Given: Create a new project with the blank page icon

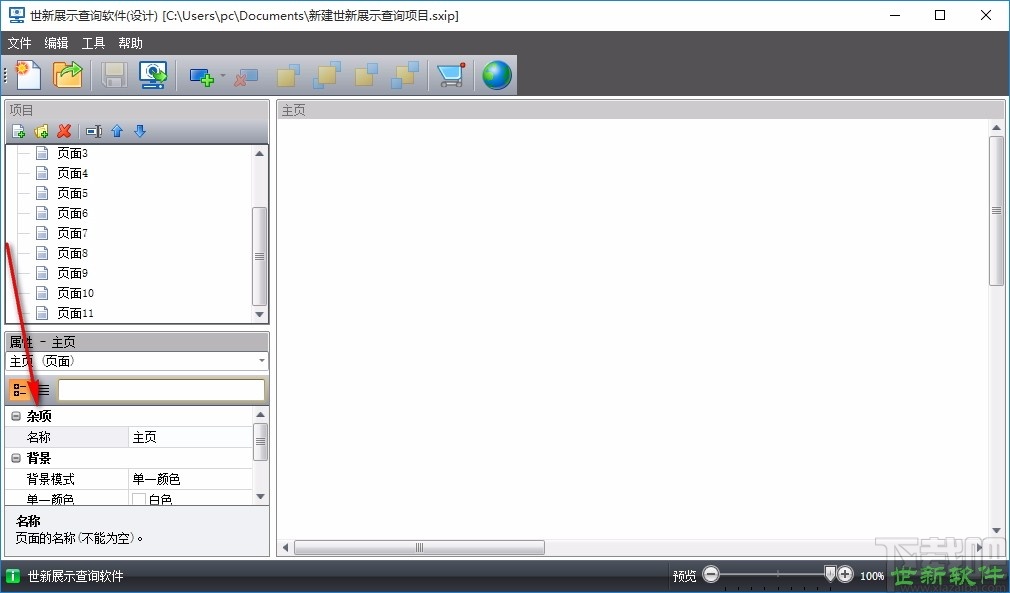Looking at the screenshot, I should click(x=28, y=75).
